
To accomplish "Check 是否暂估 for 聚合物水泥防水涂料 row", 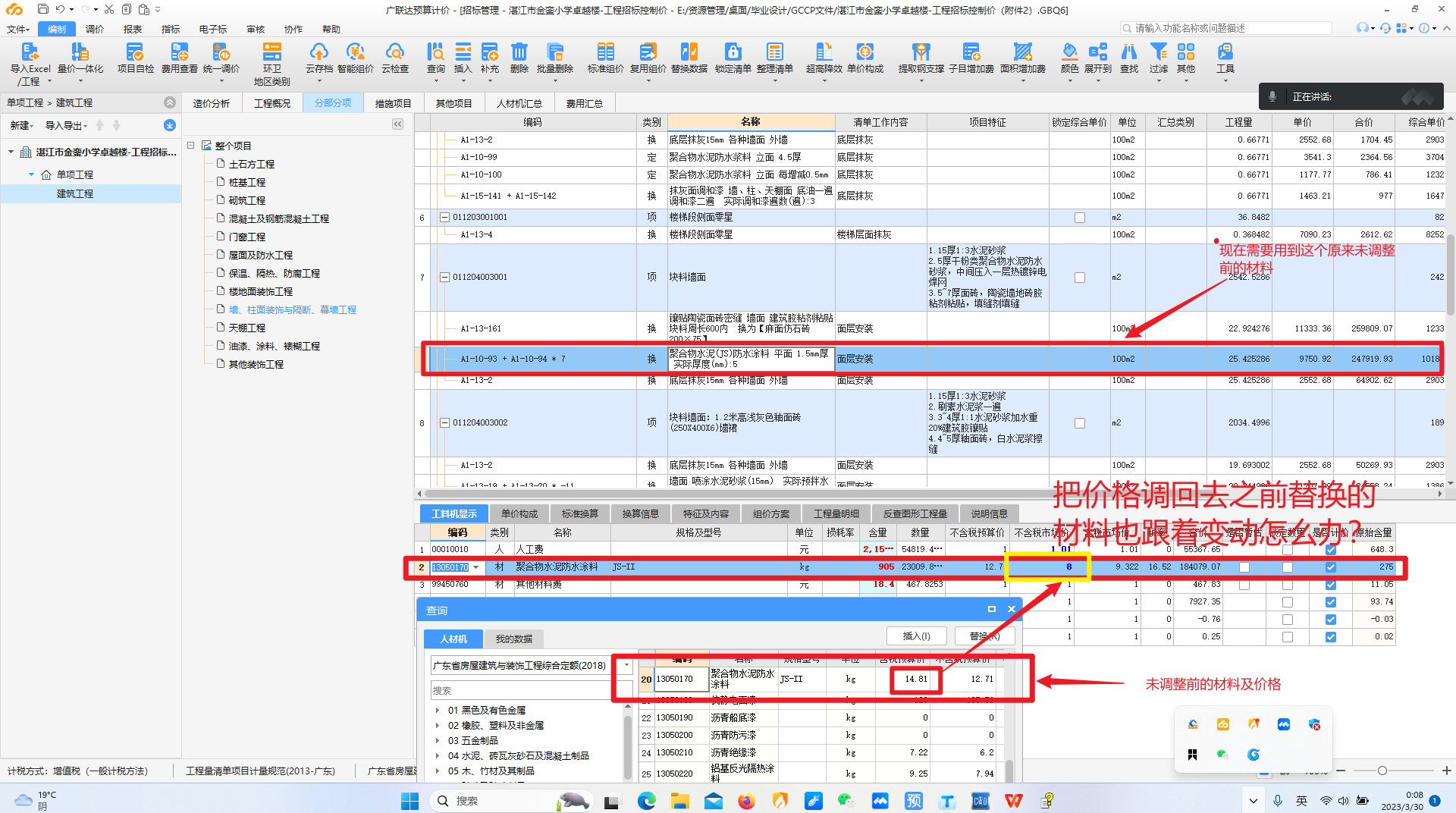I will click(x=1244, y=567).
